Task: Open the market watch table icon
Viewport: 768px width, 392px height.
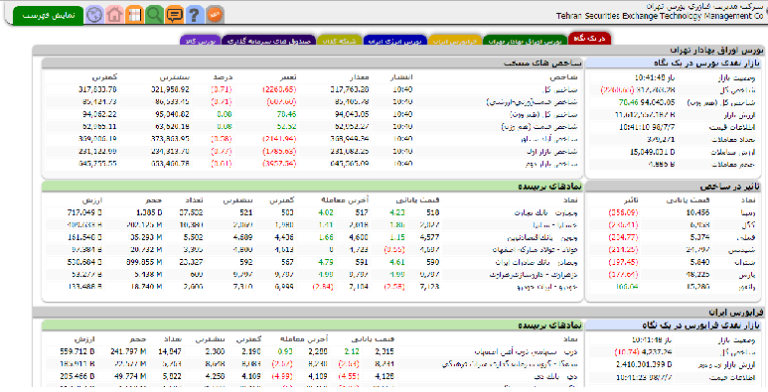Action: click(x=134, y=15)
